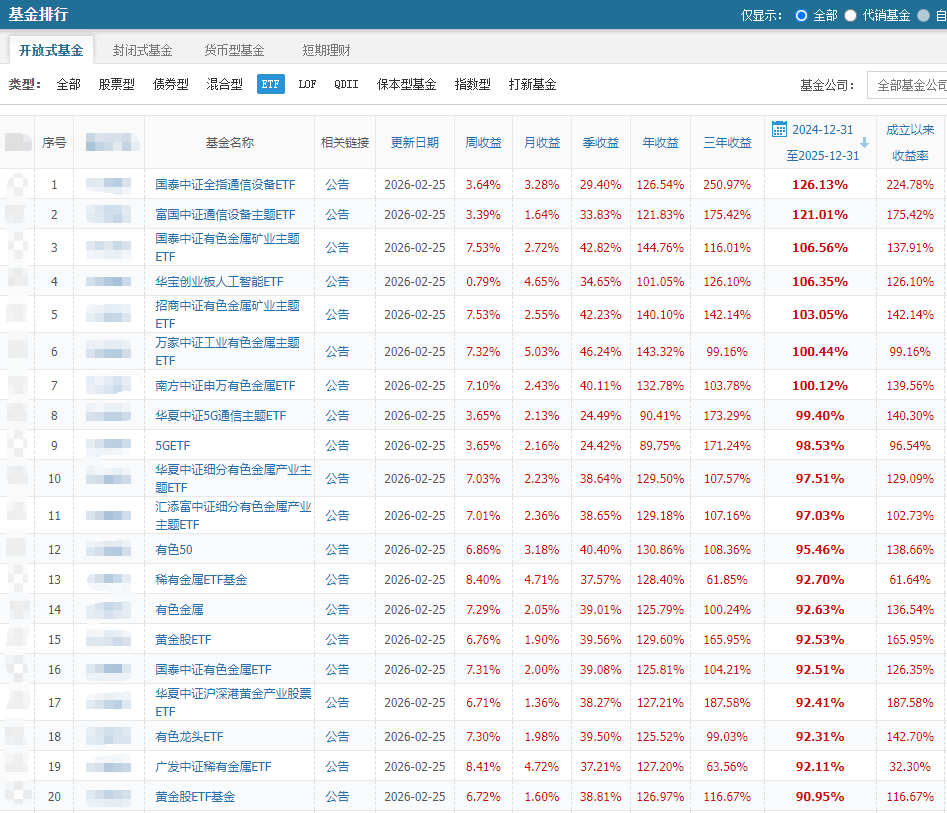
Task: Sort the table by 三年收益 column header
Action: tap(725, 142)
